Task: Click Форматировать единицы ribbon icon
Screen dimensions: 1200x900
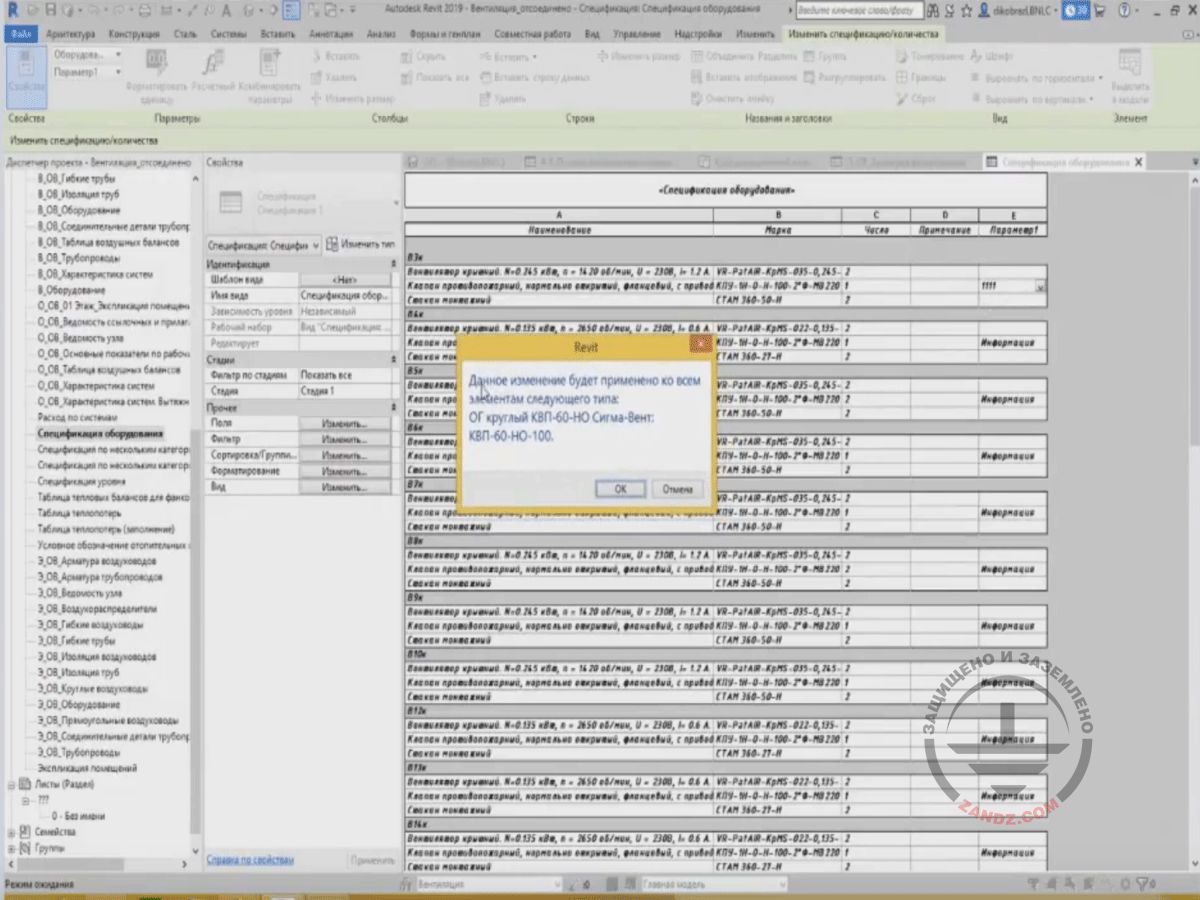Action: click(x=157, y=75)
